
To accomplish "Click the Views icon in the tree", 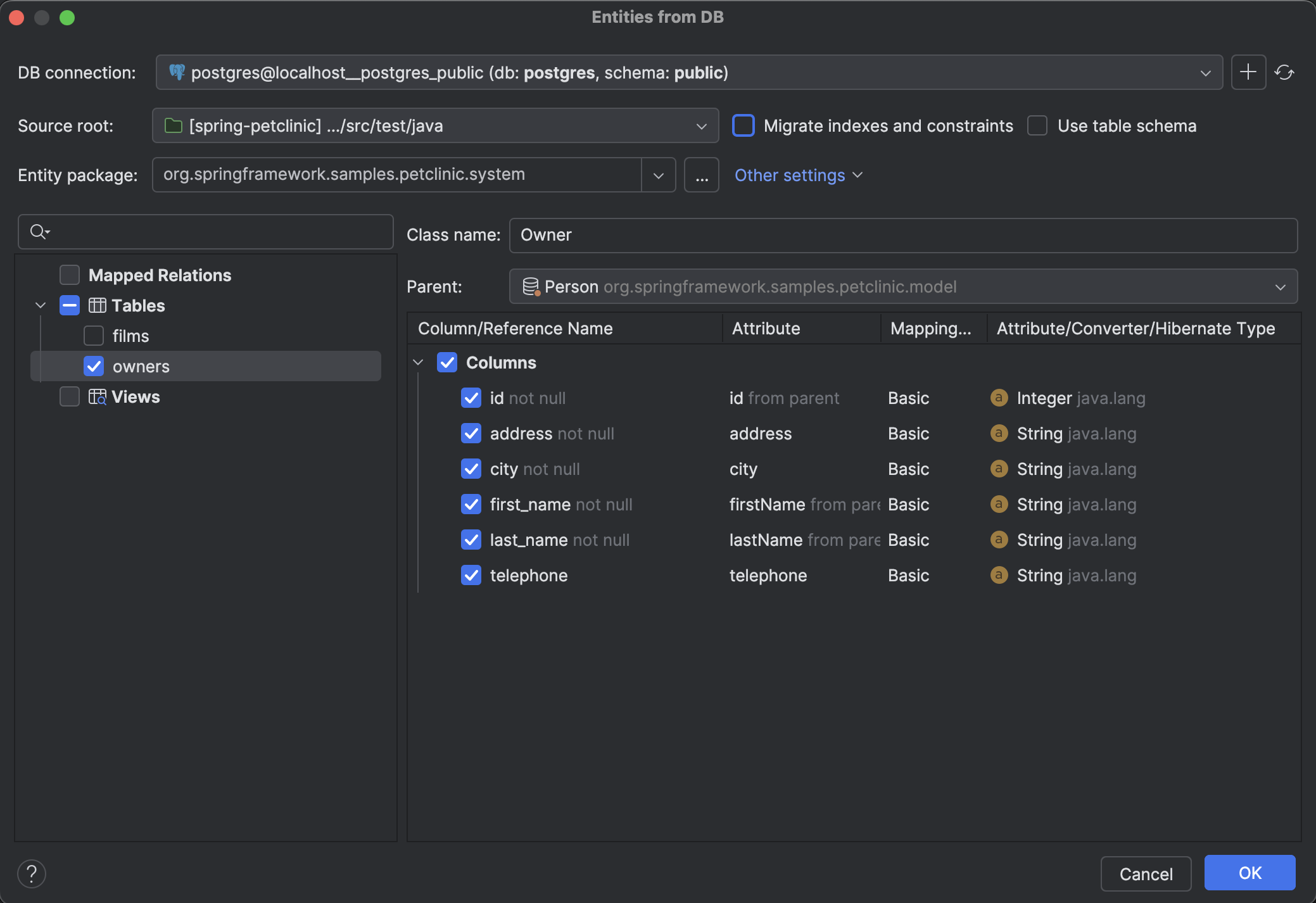I will [x=96, y=396].
